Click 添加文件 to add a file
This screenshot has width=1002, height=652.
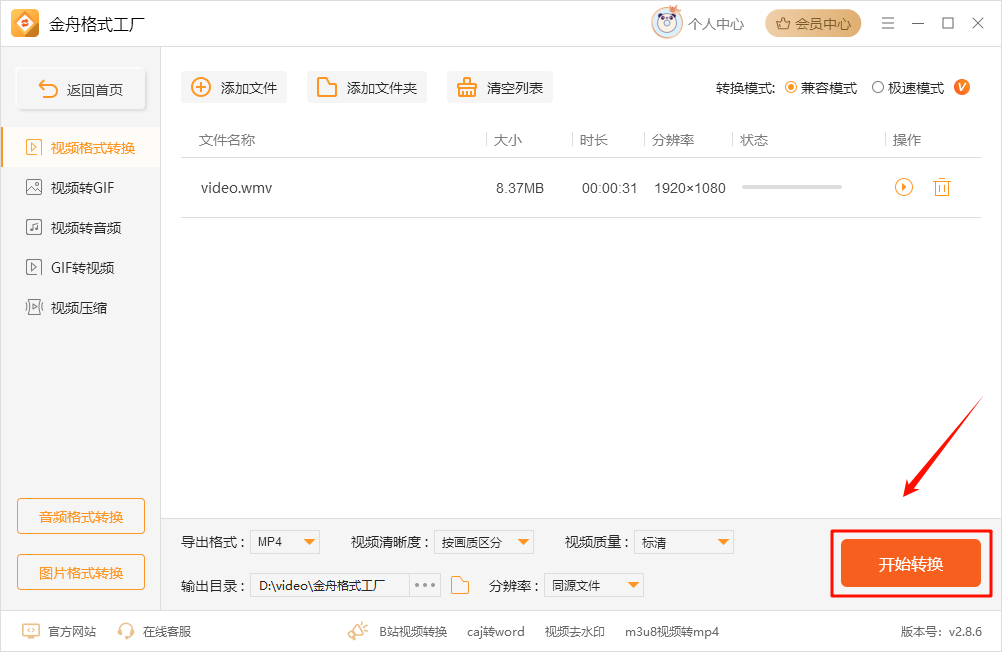(x=234, y=88)
